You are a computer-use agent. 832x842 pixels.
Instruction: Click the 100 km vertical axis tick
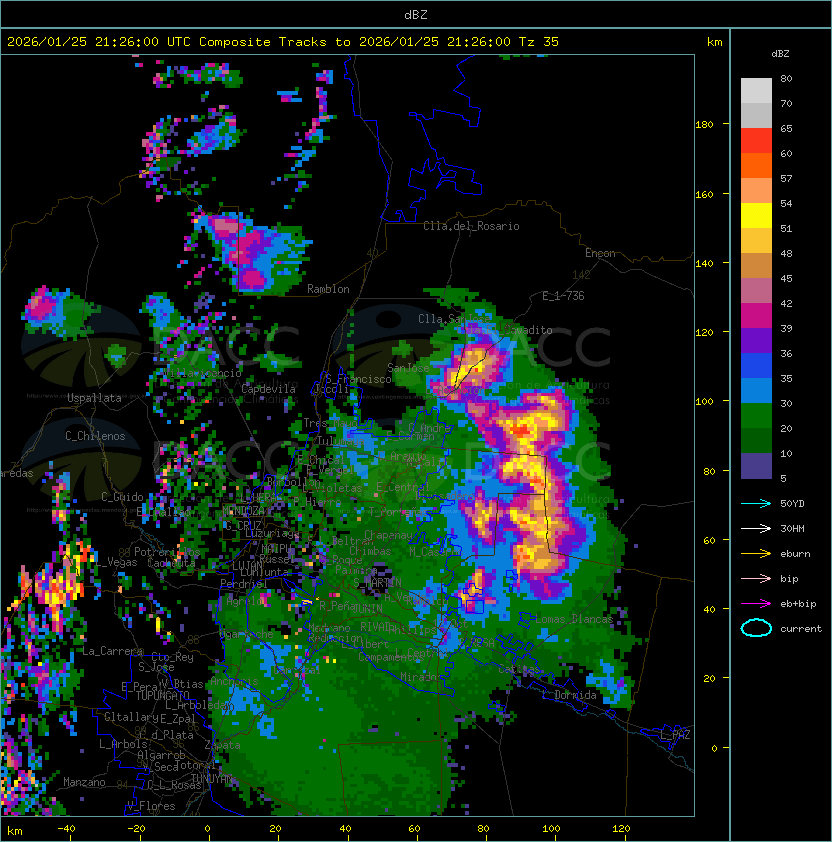[704, 401]
